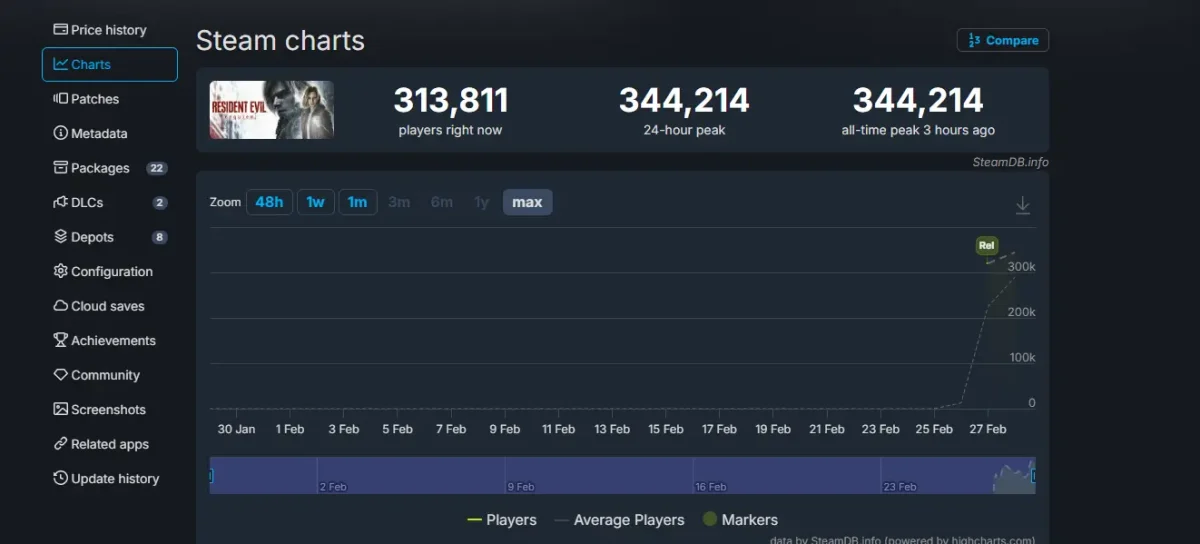Click the DLCs puzzle icon
Viewport: 1200px width, 544px height.
click(60, 202)
